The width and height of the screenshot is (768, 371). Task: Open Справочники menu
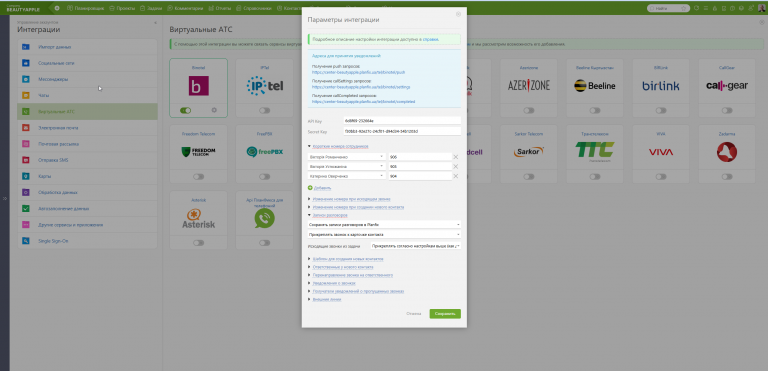tap(254, 8)
